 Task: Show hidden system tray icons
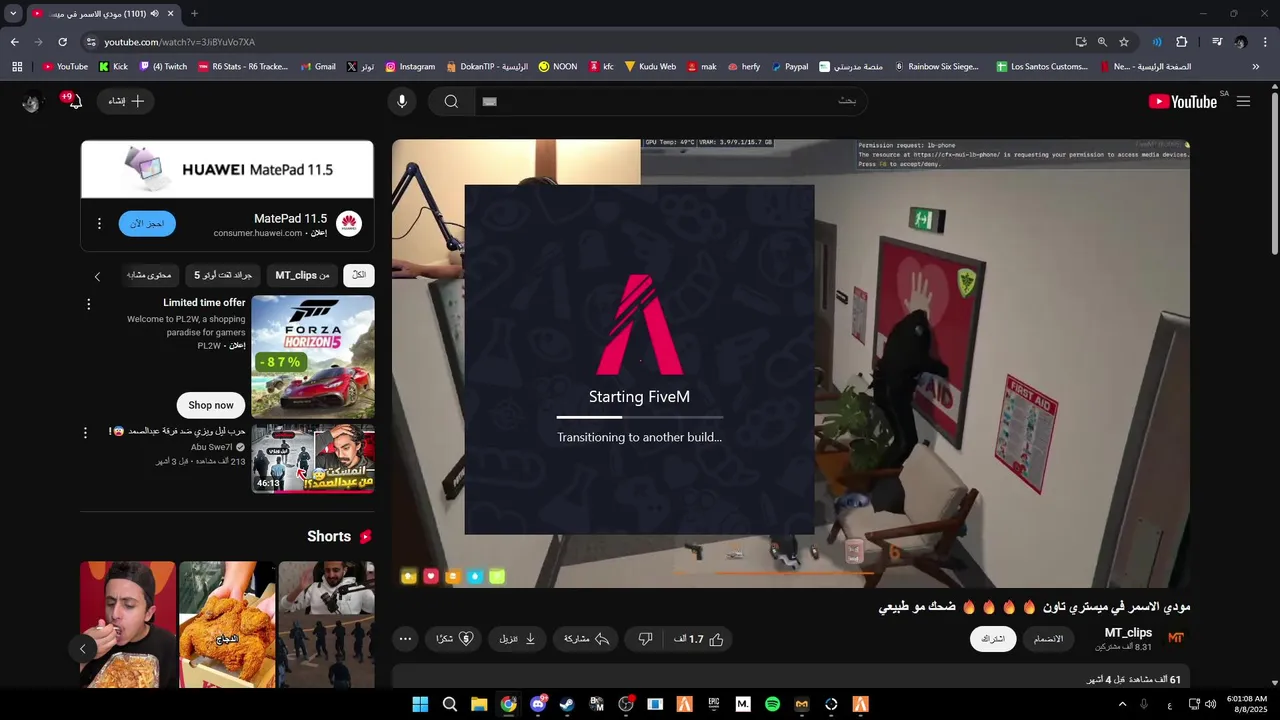(x=1122, y=704)
